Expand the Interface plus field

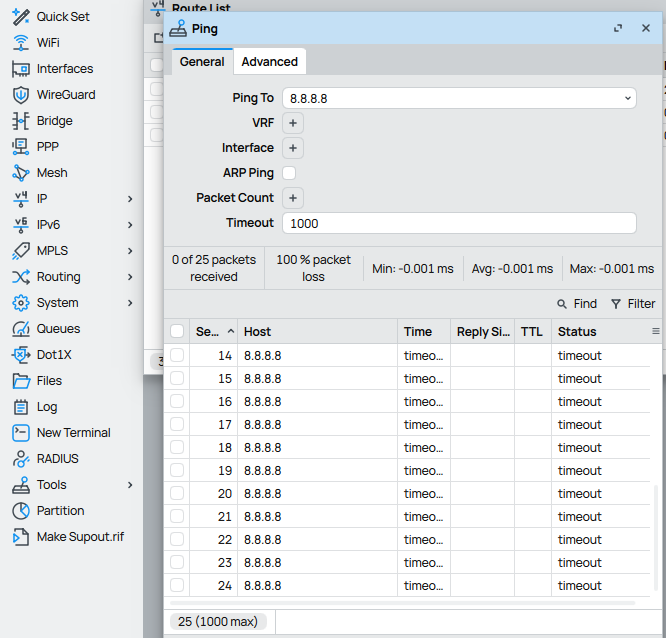click(293, 148)
